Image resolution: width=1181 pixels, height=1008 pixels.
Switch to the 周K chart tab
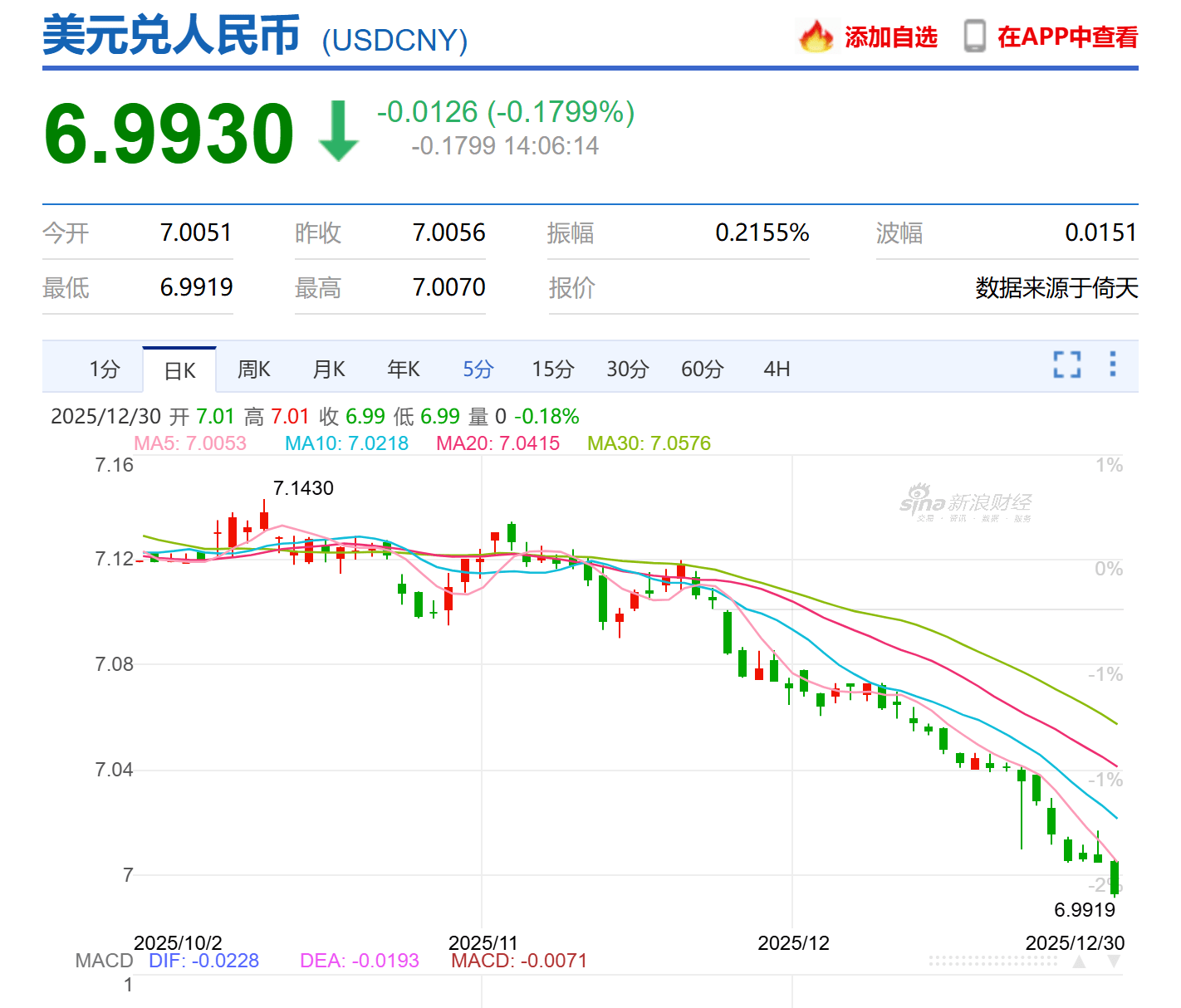(254, 369)
